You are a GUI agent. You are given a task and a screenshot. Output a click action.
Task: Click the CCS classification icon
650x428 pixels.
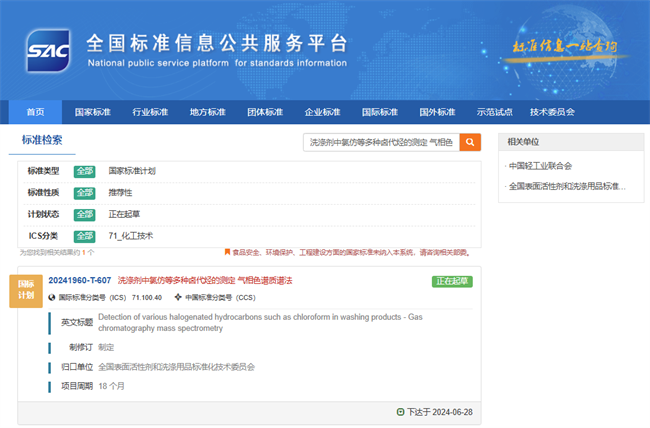click(x=178, y=297)
